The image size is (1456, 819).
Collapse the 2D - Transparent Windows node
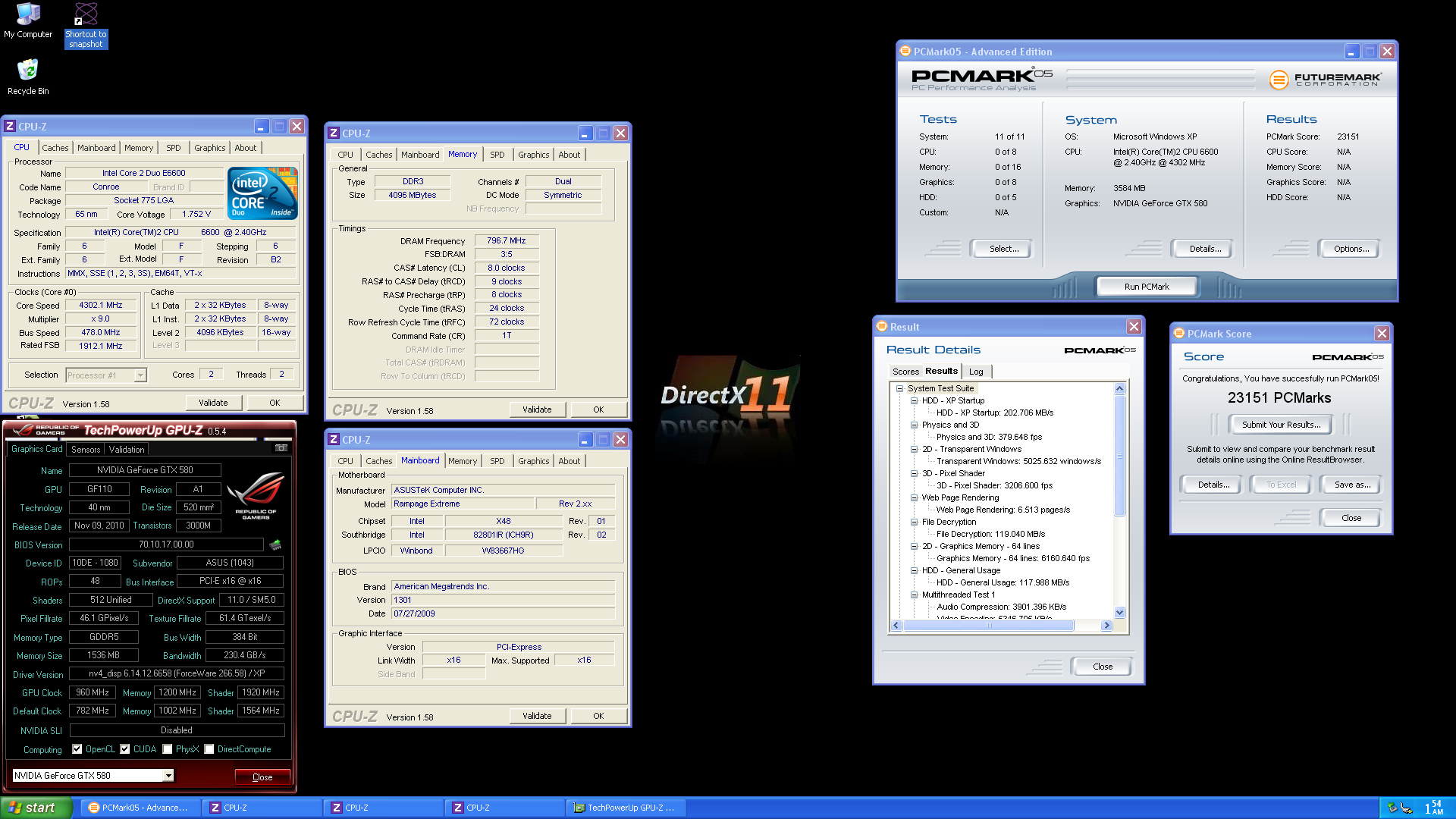coord(915,449)
